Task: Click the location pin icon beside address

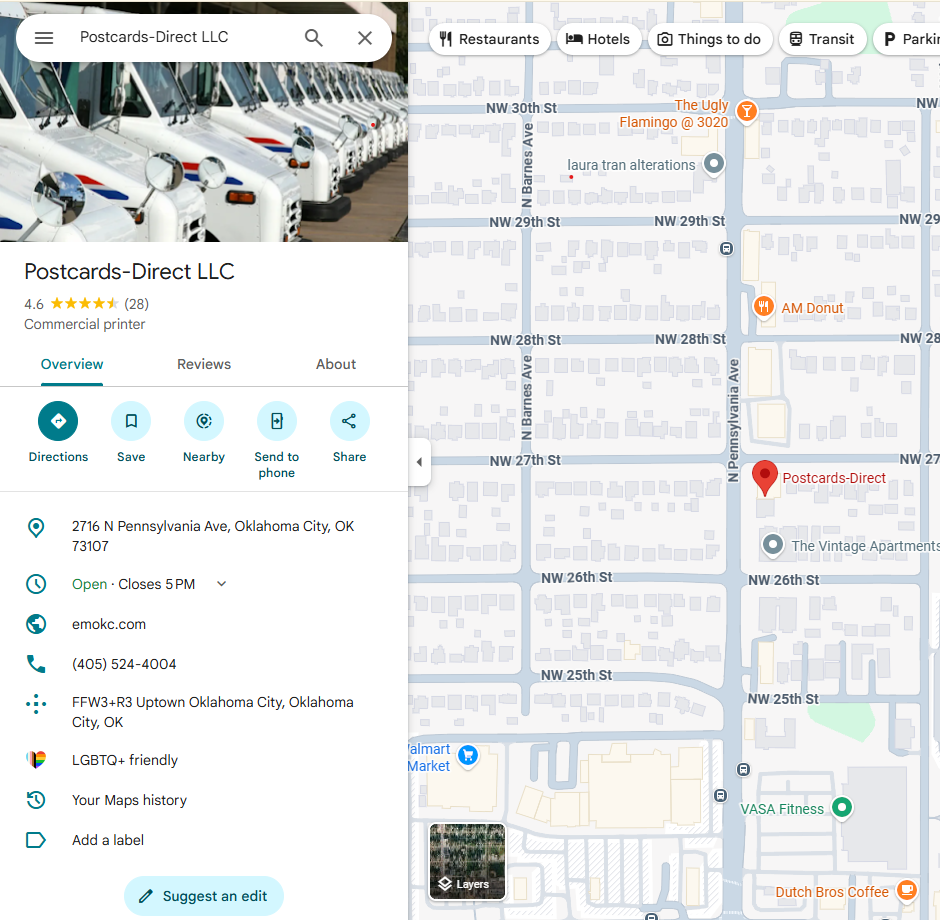Action: pos(36,527)
